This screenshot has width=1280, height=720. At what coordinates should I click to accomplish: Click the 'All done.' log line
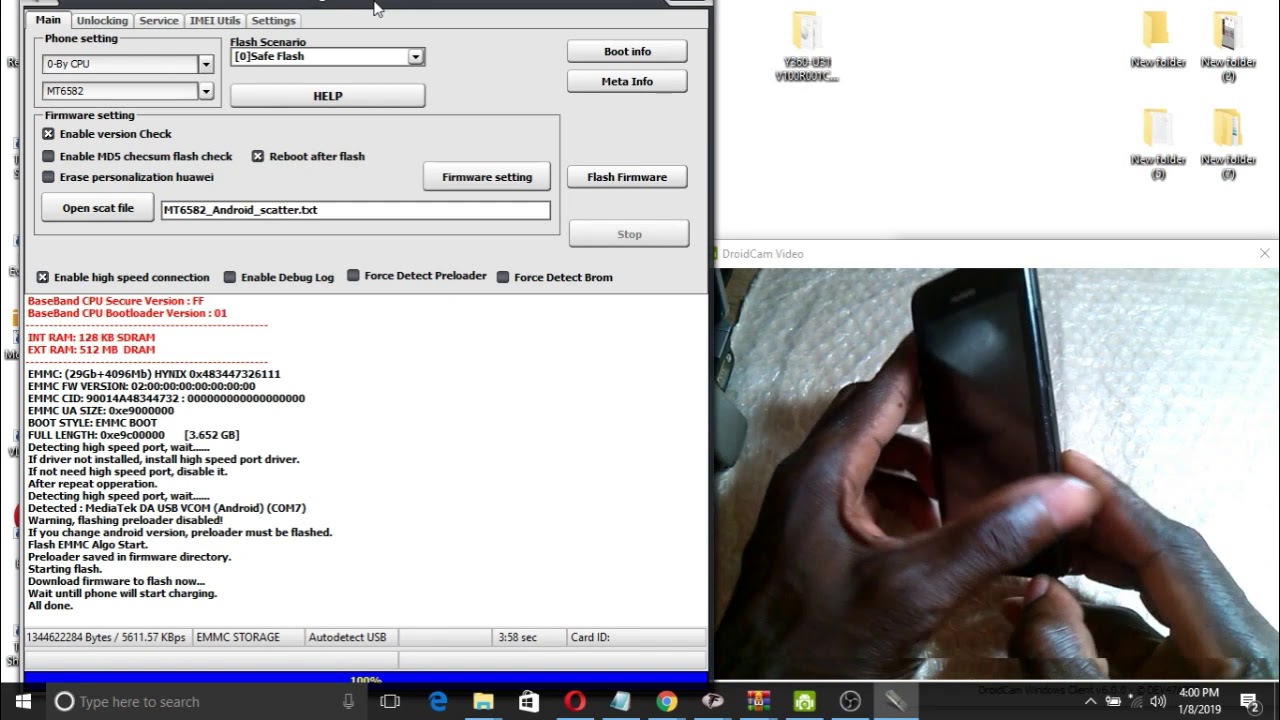tap(50, 606)
